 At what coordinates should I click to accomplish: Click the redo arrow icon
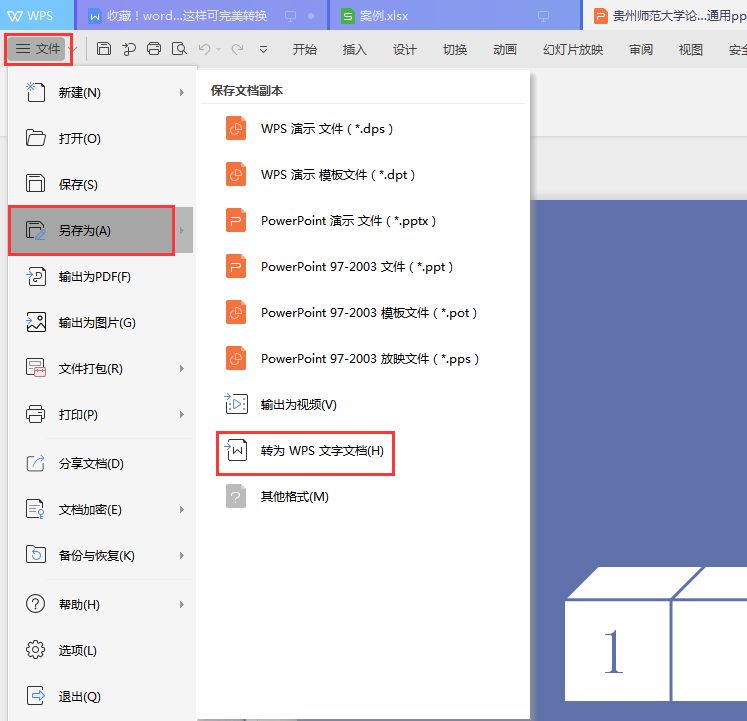pyautogui.click(x=237, y=49)
